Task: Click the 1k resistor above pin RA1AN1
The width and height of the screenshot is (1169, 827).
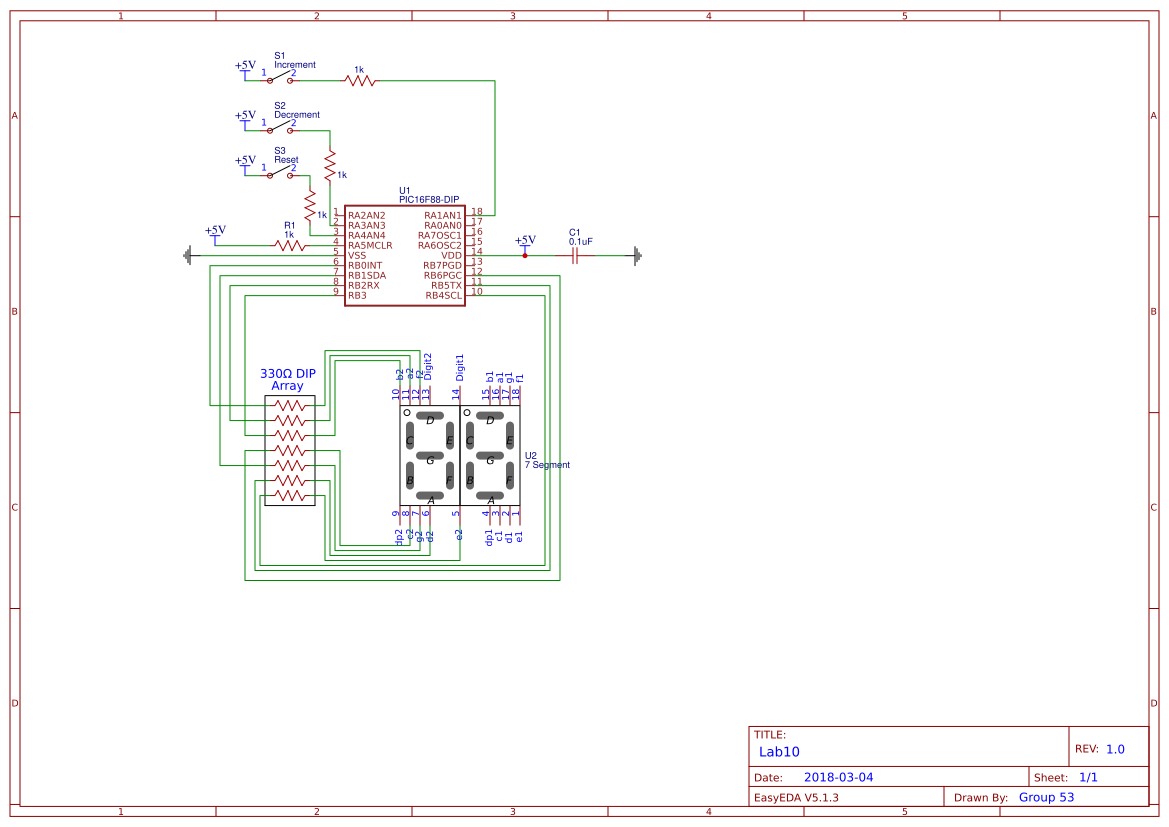Action: coord(360,78)
